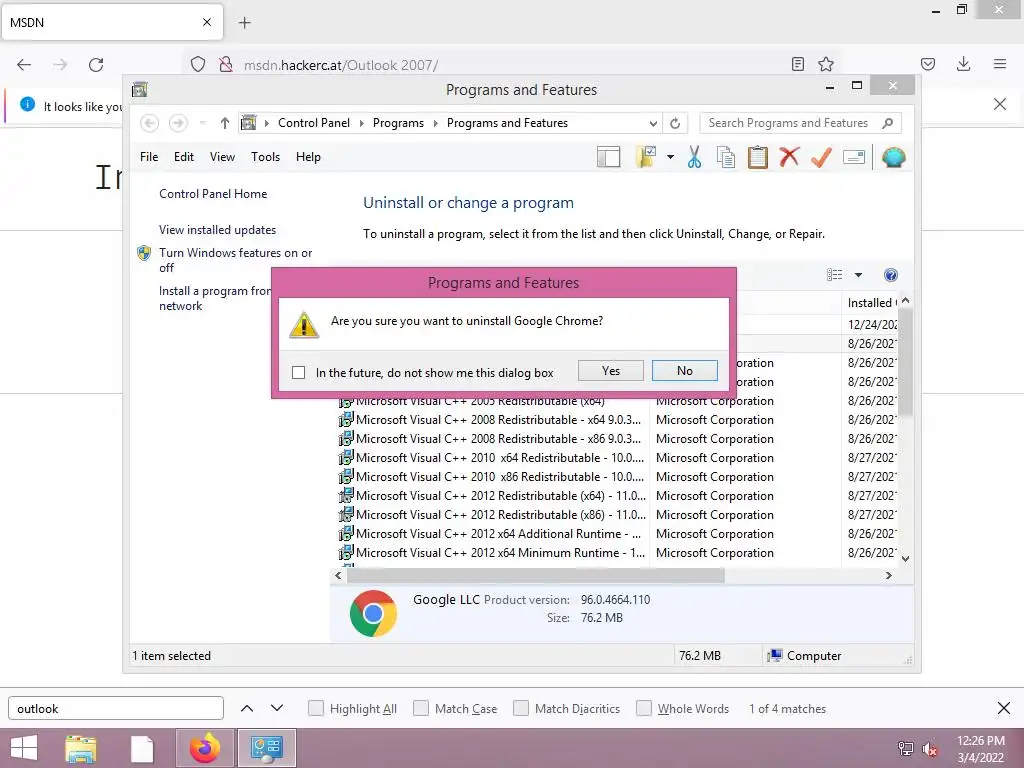
Task: Cancel uninstall by clicking No
Action: point(684,370)
